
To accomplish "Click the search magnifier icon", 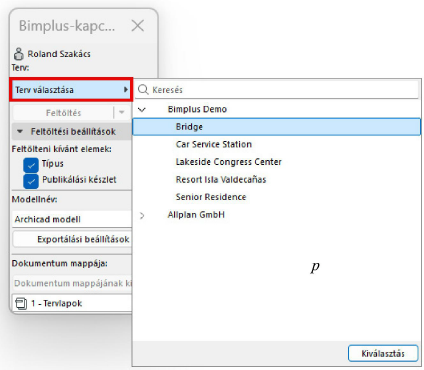I will 143,89.
